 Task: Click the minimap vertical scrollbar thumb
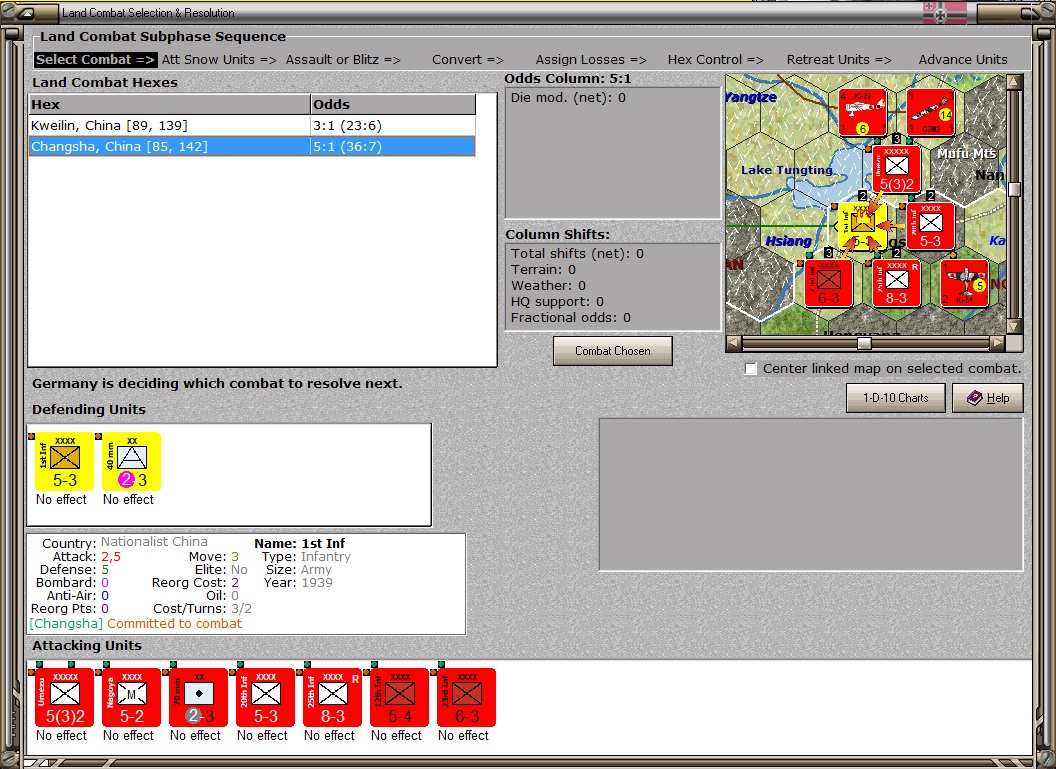tap(1014, 189)
